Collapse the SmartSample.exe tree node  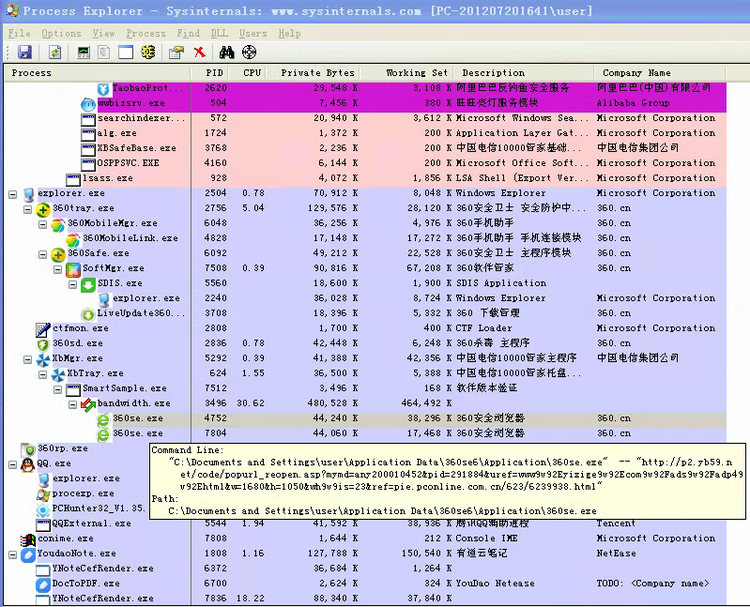click(x=58, y=389)
